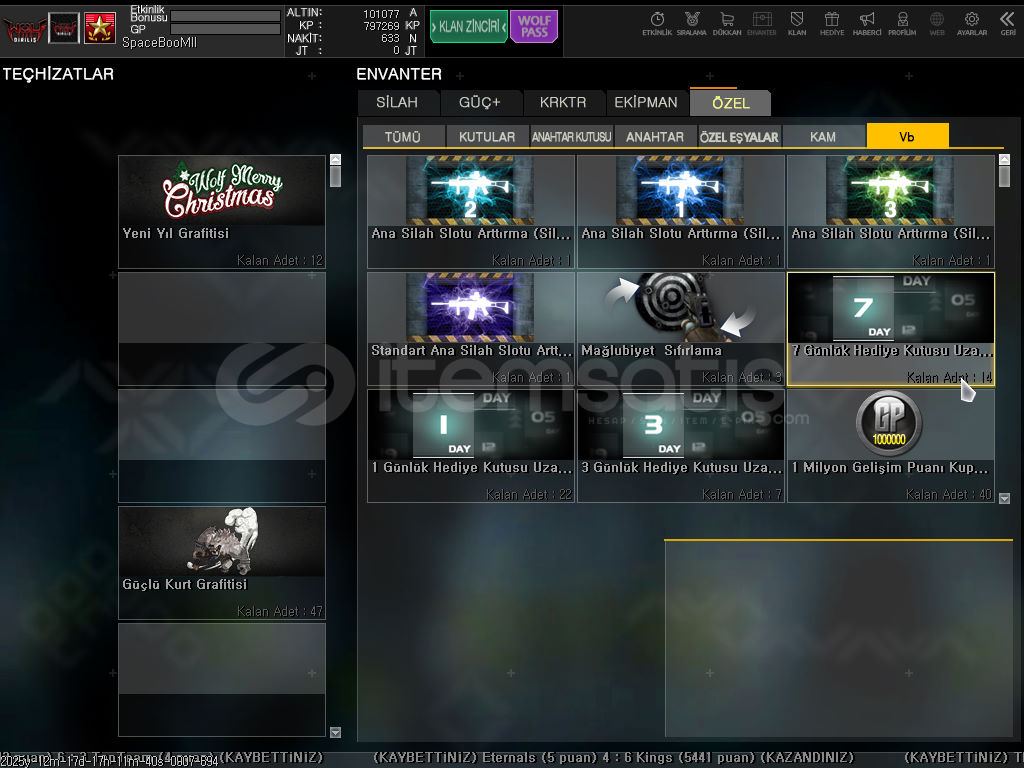
Task: Open the Hediye gift icon
Action: tap(832, 24)
